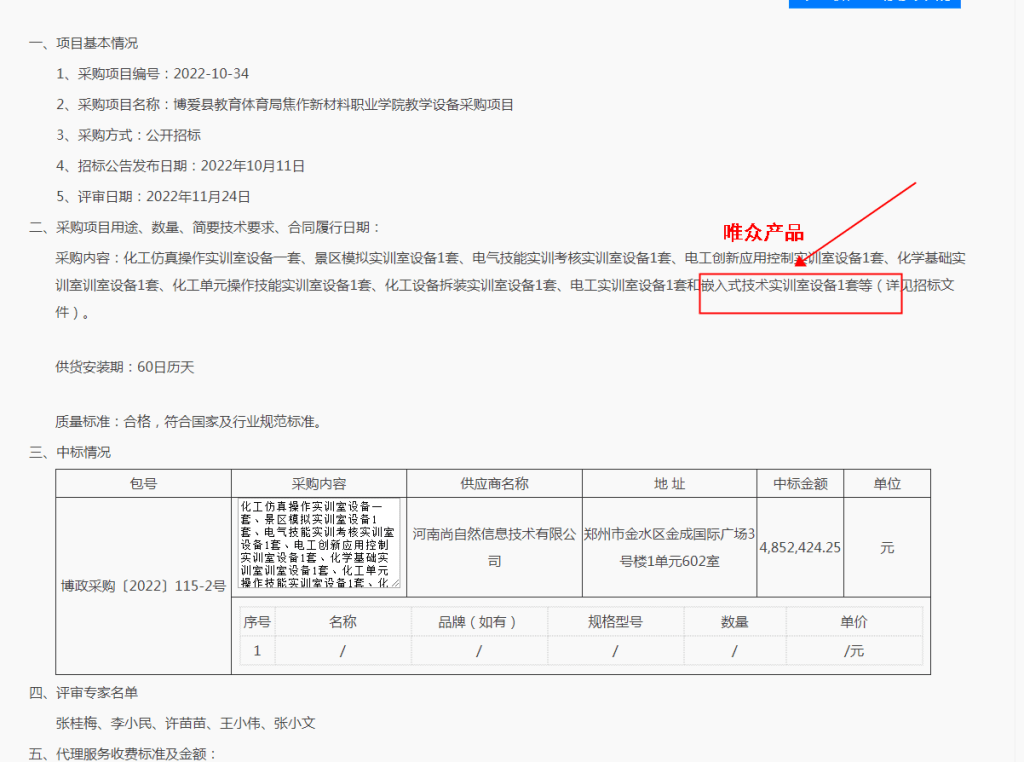
Task: Click the expert names line starting 张桂梅
Action: (185, 723)
